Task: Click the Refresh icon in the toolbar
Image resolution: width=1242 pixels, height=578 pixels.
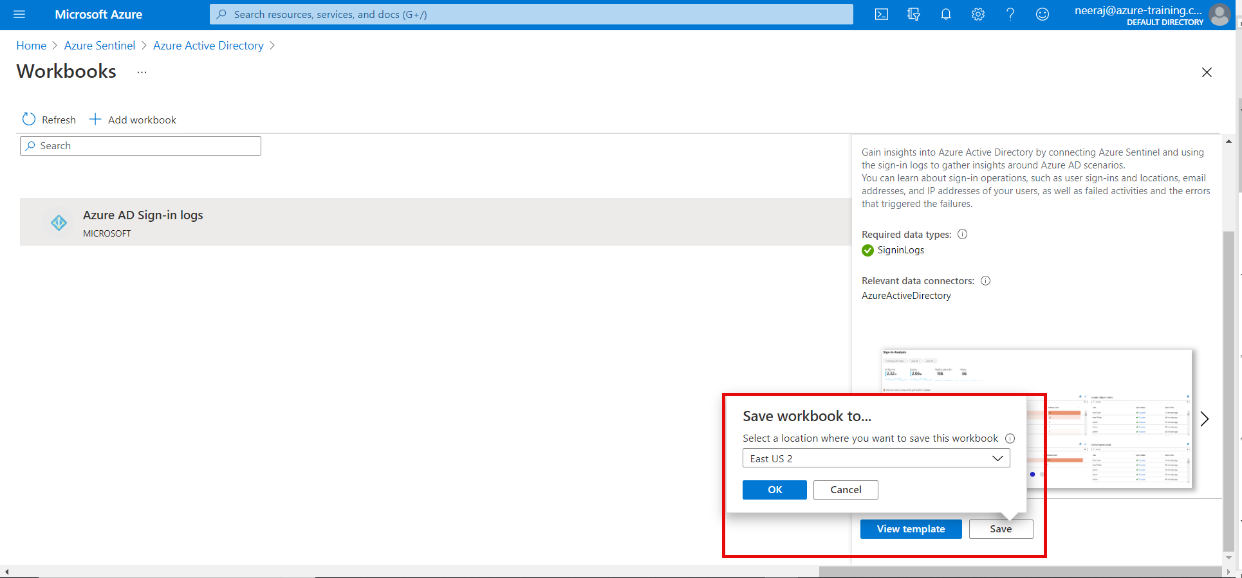Action: click(29, 119)
